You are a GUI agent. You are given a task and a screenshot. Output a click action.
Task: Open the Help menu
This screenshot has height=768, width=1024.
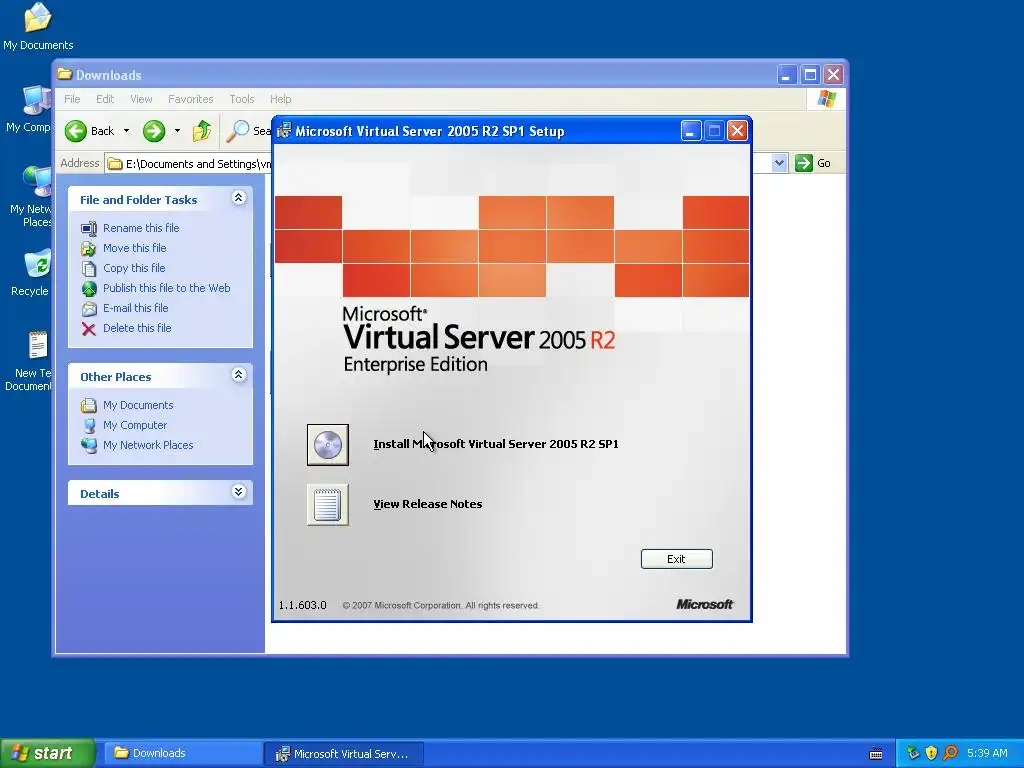pos(281,99)
